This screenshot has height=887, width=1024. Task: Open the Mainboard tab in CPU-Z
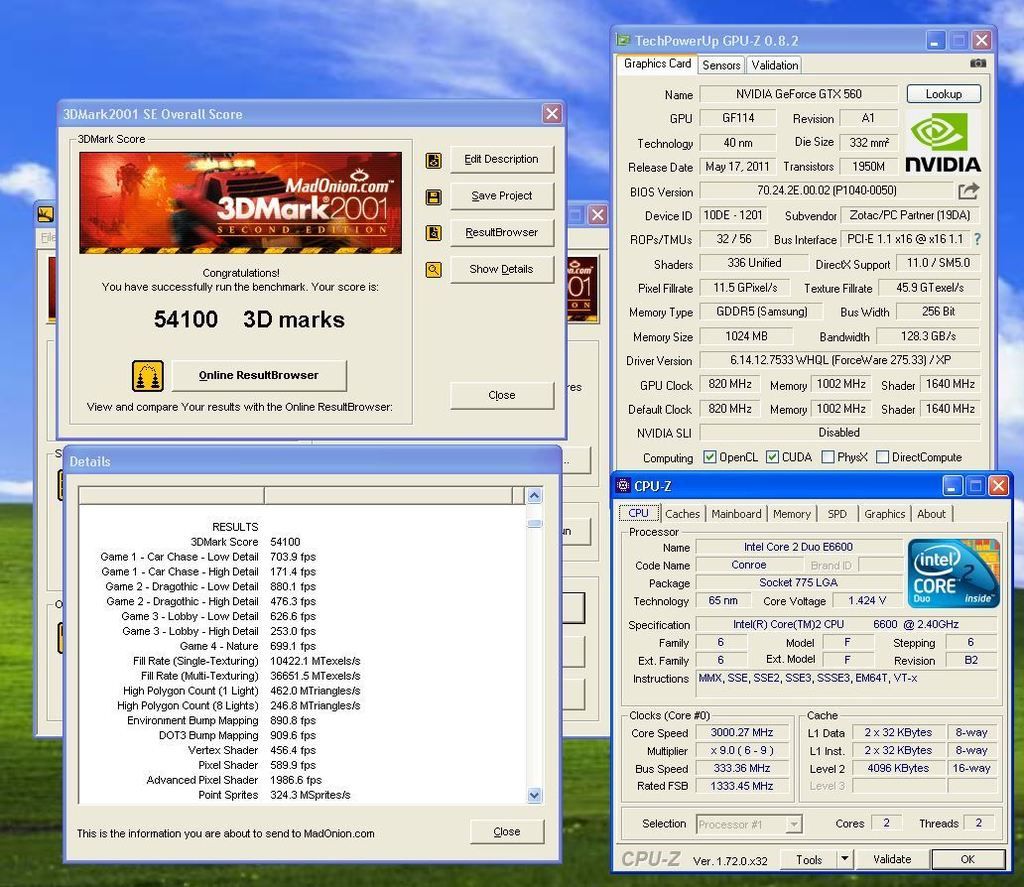coord(736,514)
